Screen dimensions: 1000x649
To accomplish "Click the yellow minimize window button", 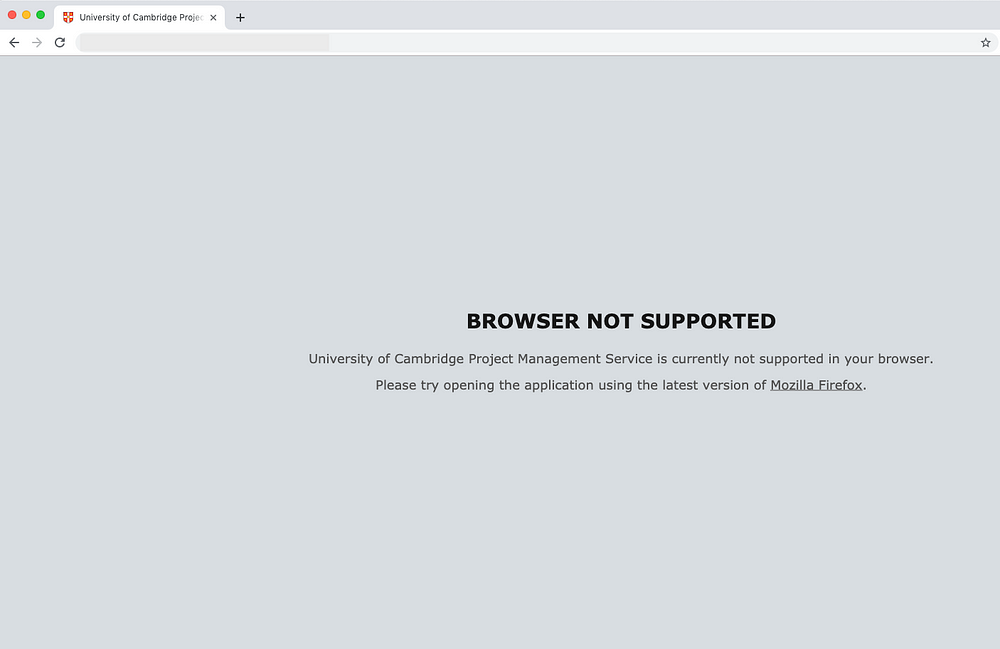I will (x=26, y=15).
